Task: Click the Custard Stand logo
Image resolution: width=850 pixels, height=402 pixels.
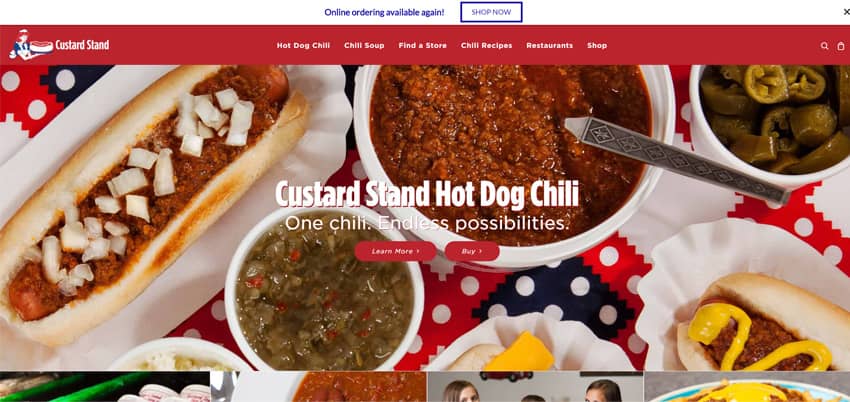Action: (59, 44)
